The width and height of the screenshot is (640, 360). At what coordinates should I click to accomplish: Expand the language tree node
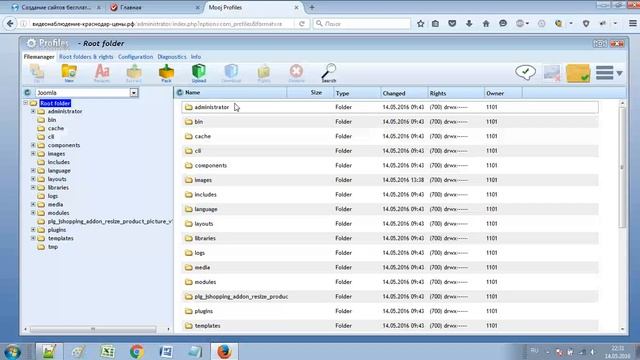[33, 170]
